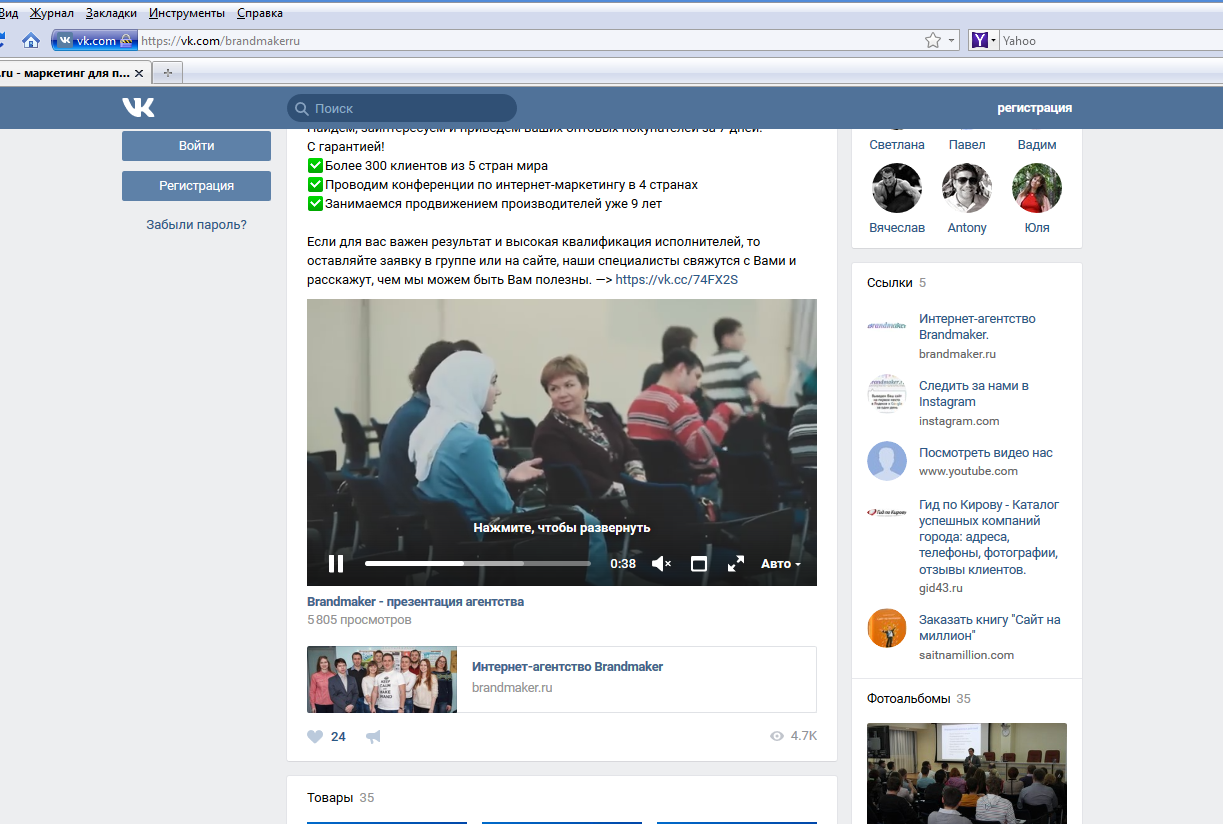Open the Инструменты menu
Screen dimensions: 1223x824
(187, 13)
